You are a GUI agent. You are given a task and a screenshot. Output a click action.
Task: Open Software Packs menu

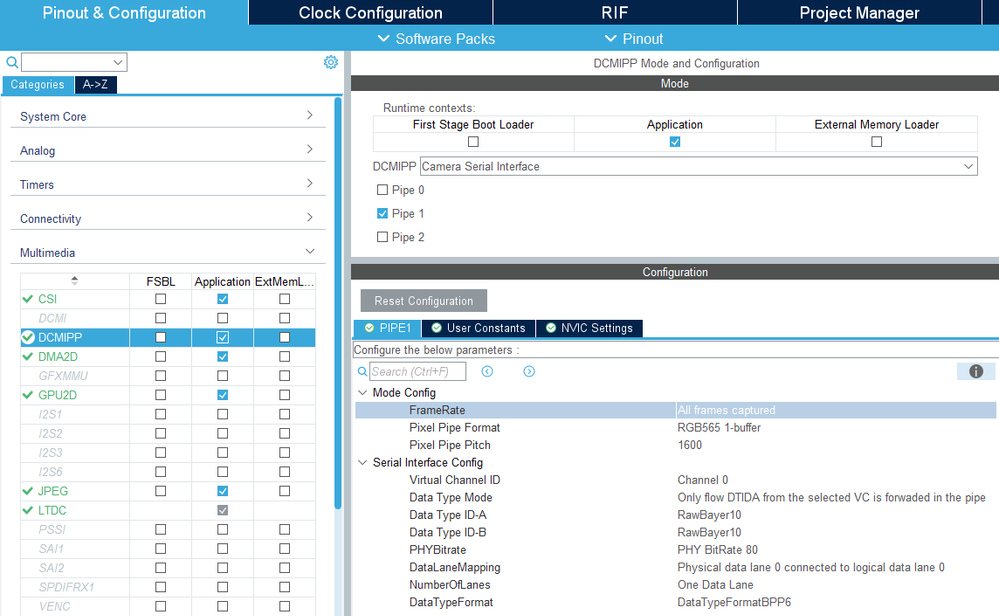[x=436, y=39]
